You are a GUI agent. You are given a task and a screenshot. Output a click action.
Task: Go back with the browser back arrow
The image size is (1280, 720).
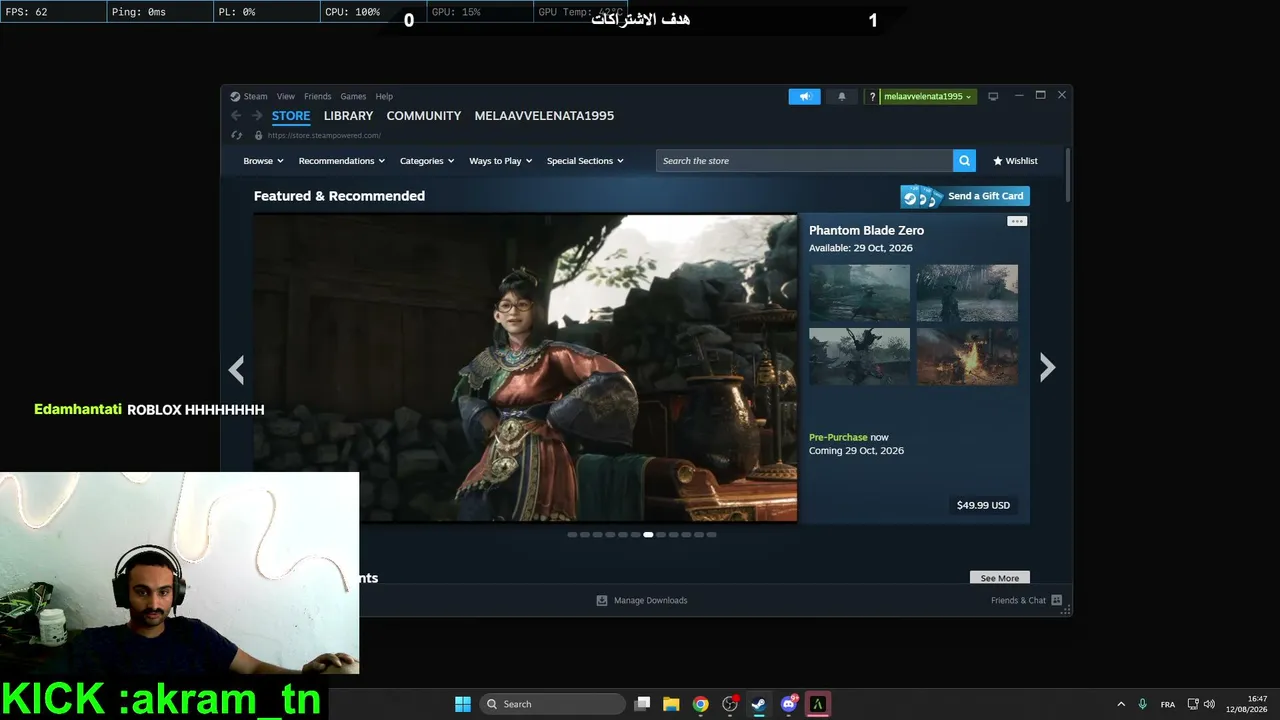click(236, 116)
